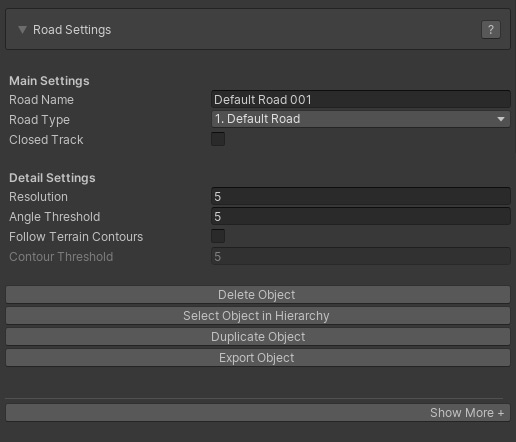516x442 pixels.
Task: Click the Road Type property label
Action: pyautogui.click(x=39, y=120)
